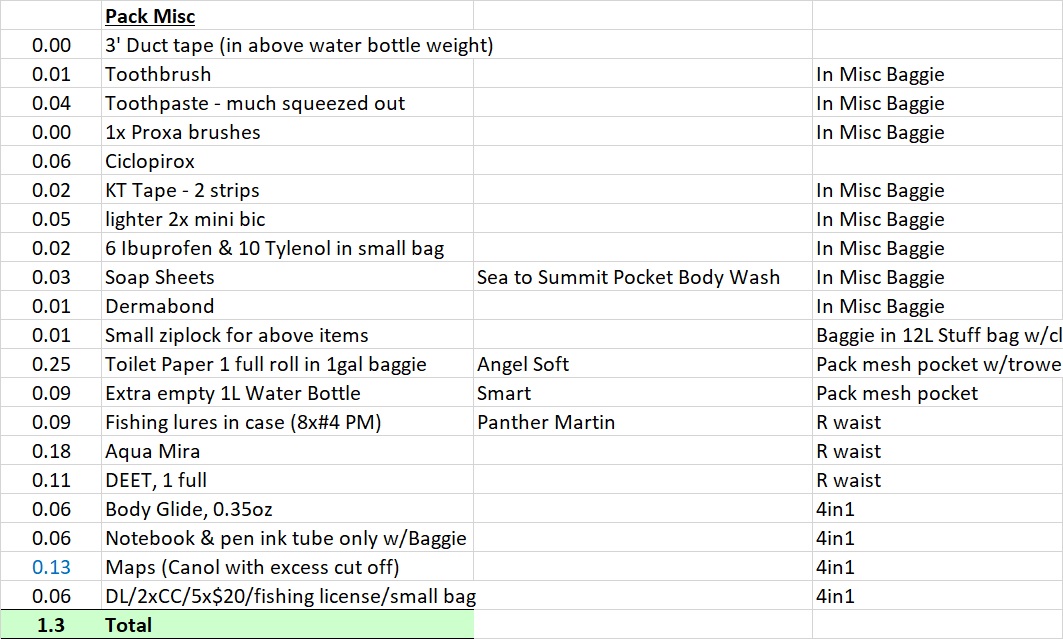The width and height of the screenshot is (1063, 639).
Task: Click the blue 0.13 weight value
Action: 52,567
